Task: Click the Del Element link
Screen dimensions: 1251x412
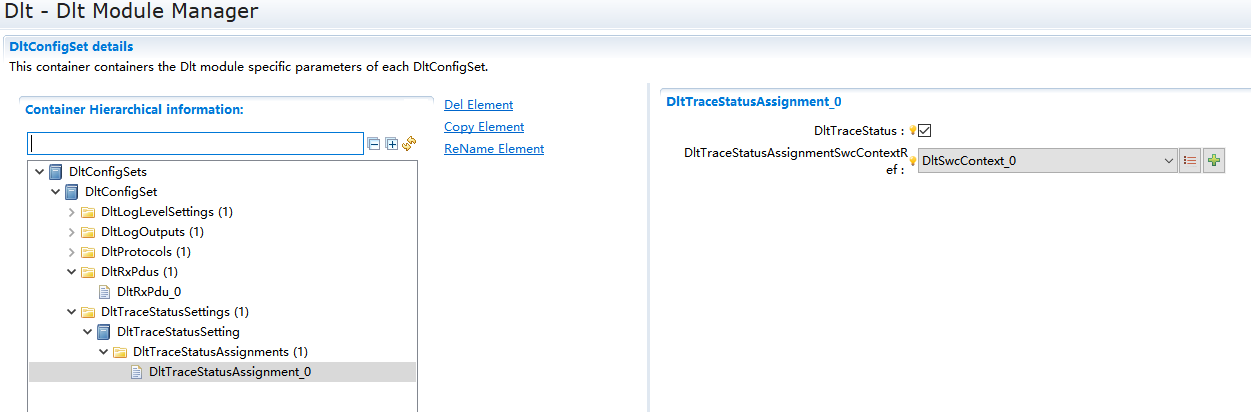Action: point(478,105)
